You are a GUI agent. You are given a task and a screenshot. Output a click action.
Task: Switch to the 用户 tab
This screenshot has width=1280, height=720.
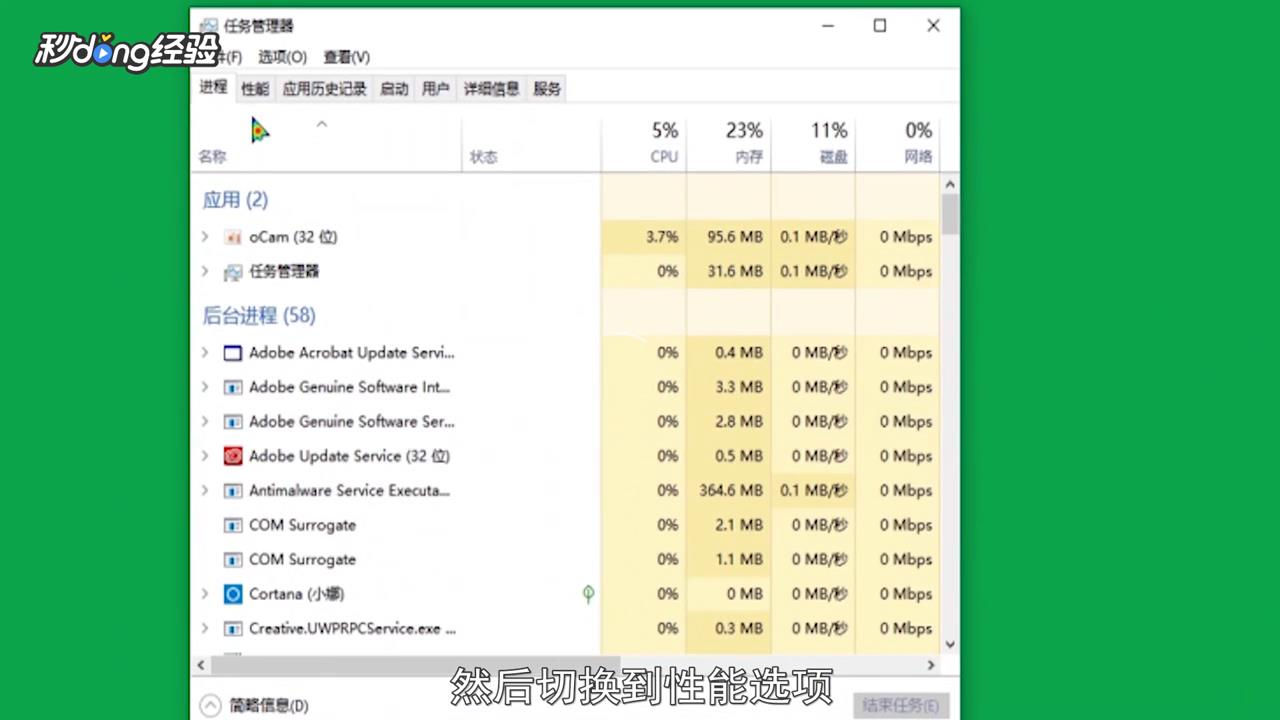point(435,89)
